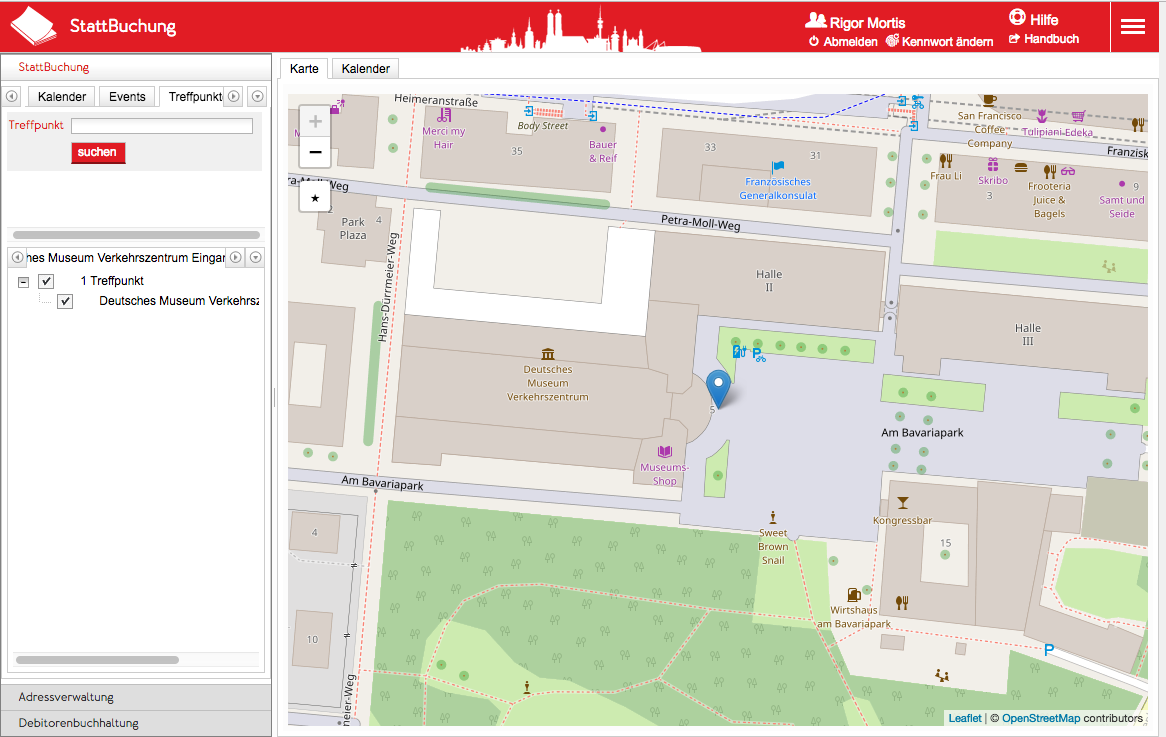The height and width of the screenshot is (737, 1166).
Task: Open the tab list dropdown beside Treffpunkt
Action: (257, 96)
